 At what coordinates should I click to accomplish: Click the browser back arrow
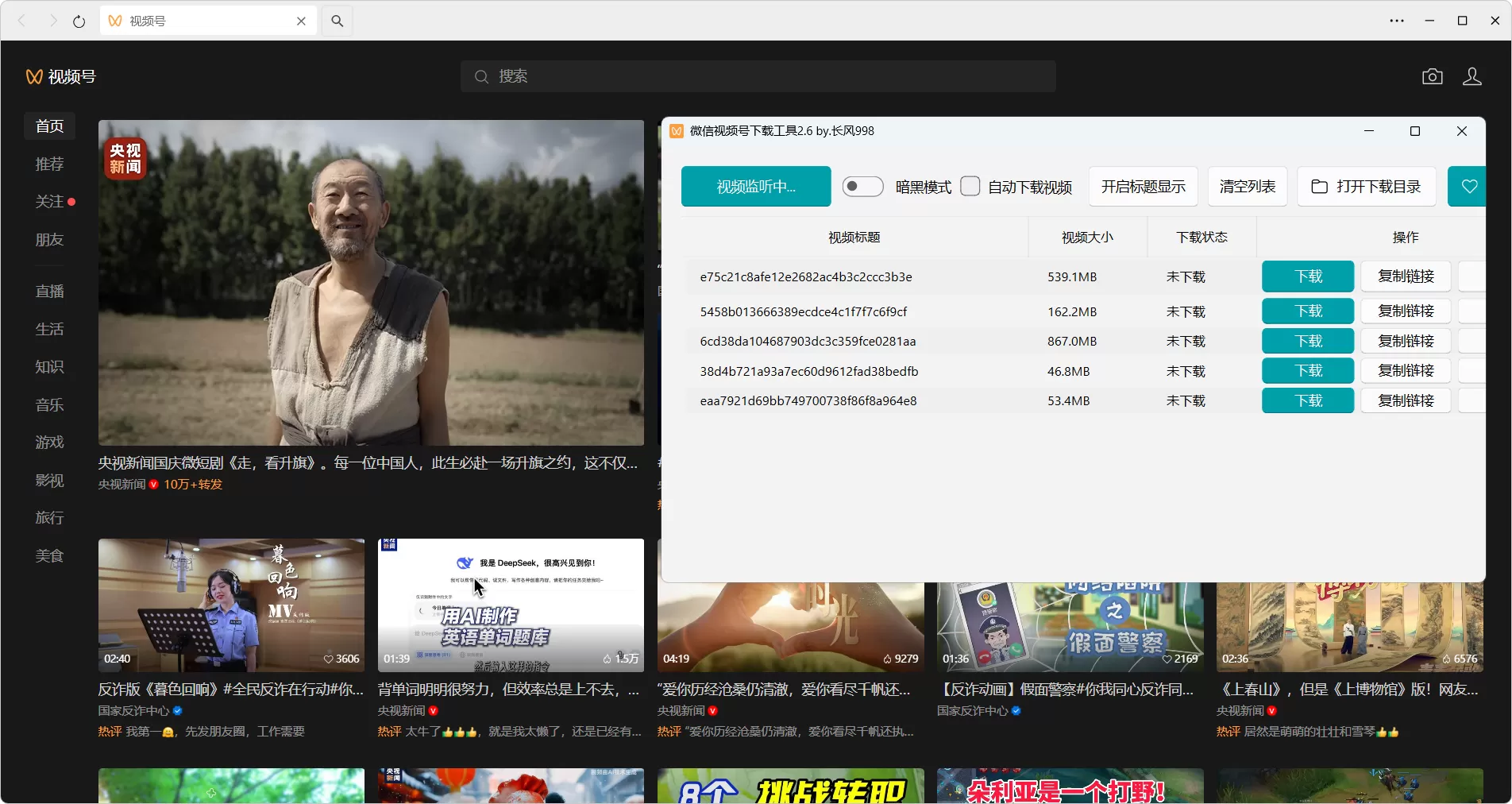coord(21,21)
